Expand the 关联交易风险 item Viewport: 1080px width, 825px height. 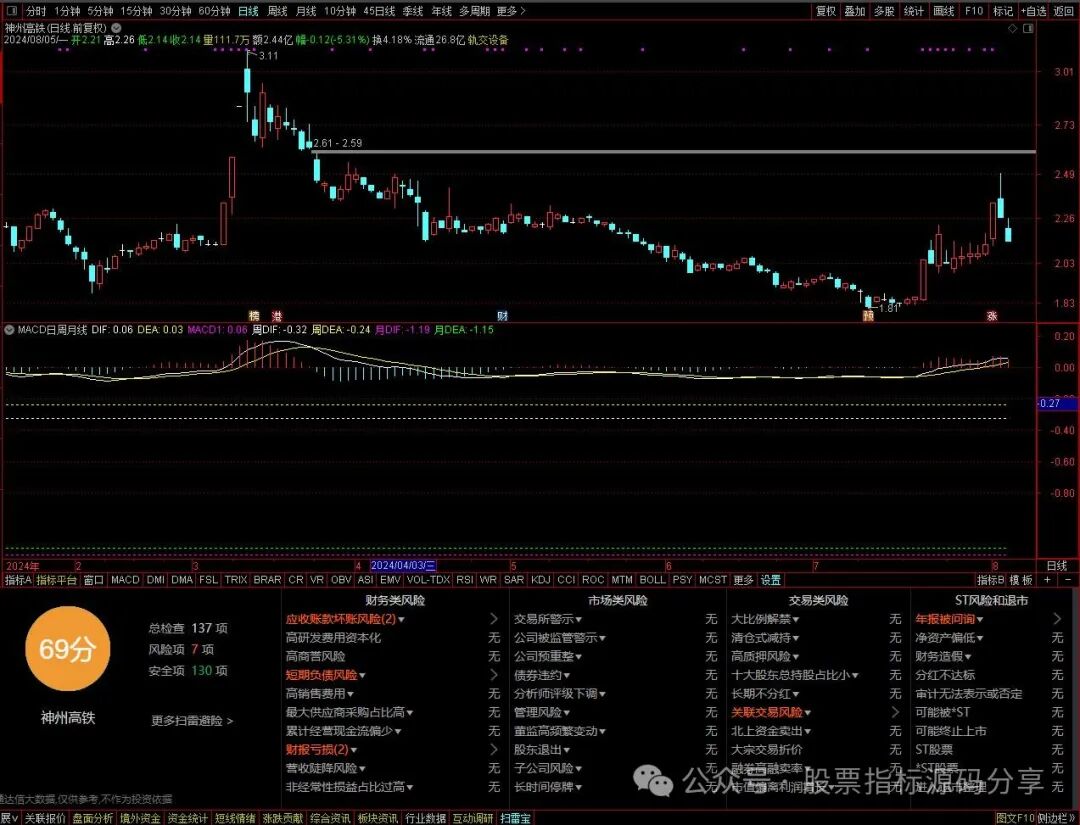[x=895, y=712]
